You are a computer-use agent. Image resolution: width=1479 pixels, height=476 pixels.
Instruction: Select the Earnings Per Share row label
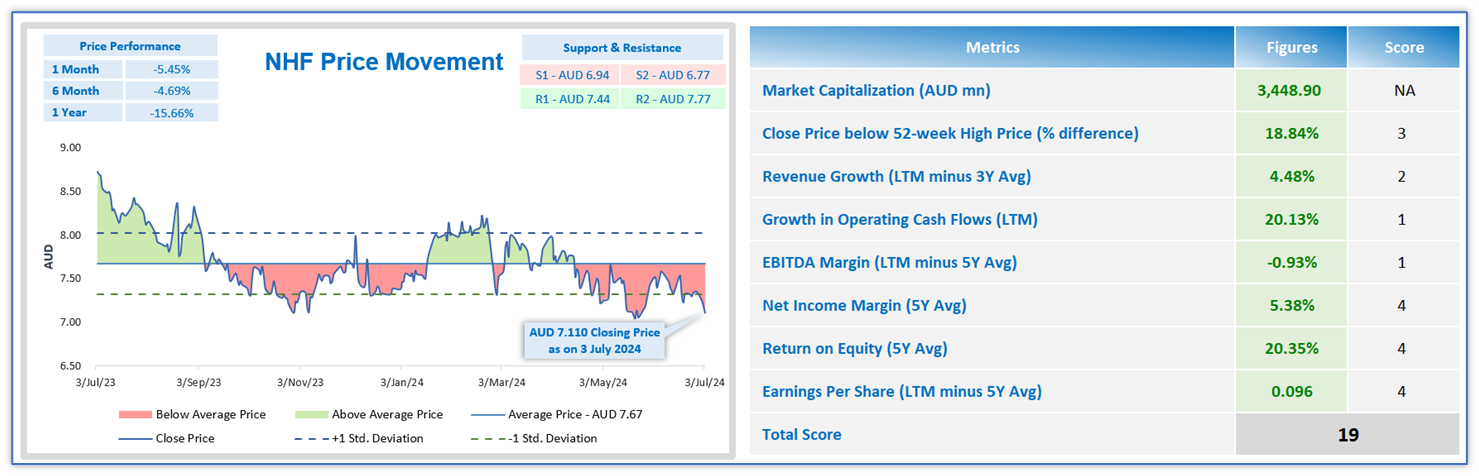coord(902,391)
